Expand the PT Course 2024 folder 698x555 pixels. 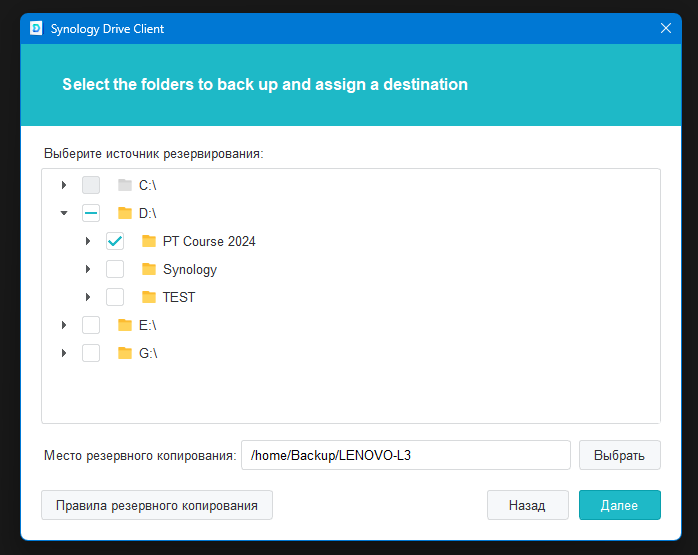(88, 241)
